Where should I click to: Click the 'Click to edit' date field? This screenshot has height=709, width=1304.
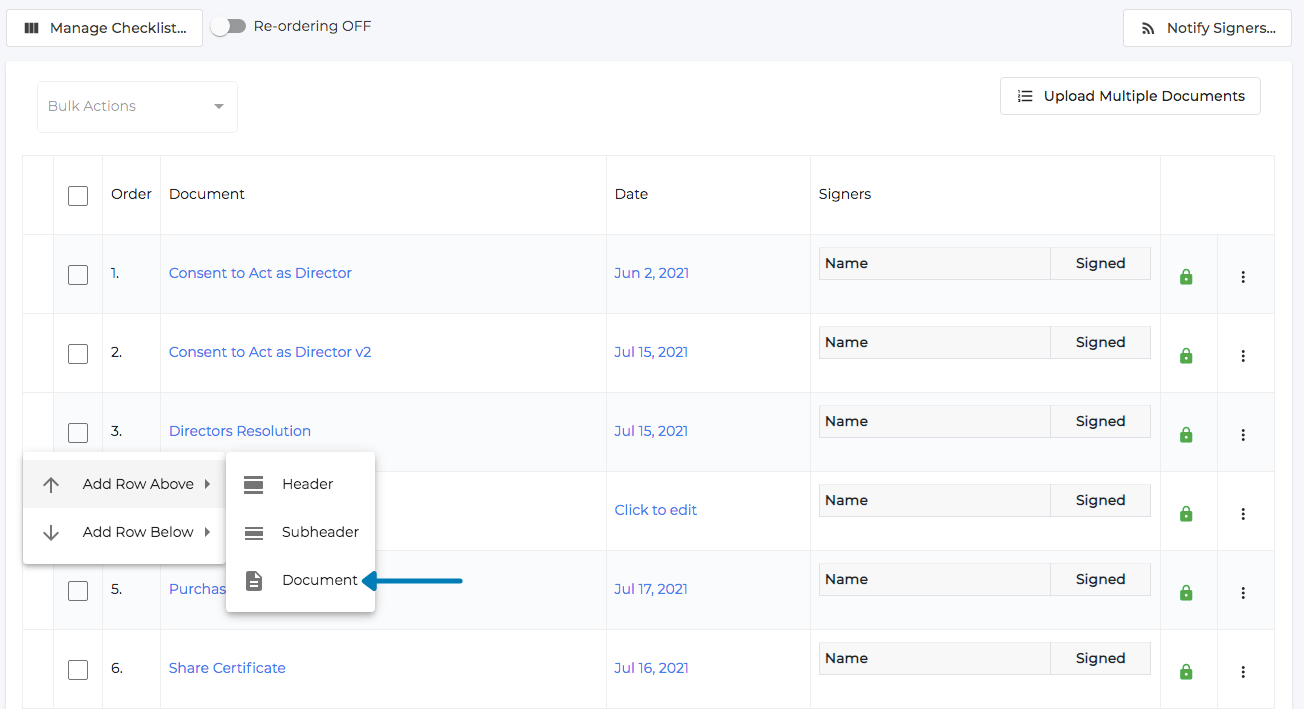click(655, 510)
